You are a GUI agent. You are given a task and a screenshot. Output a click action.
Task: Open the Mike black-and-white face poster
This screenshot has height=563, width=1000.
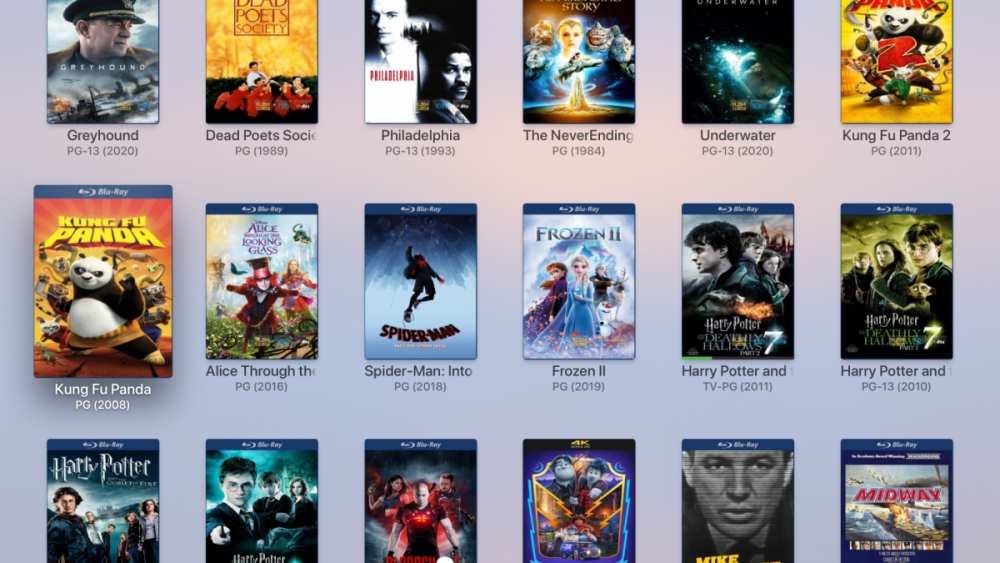pos(737,501)
